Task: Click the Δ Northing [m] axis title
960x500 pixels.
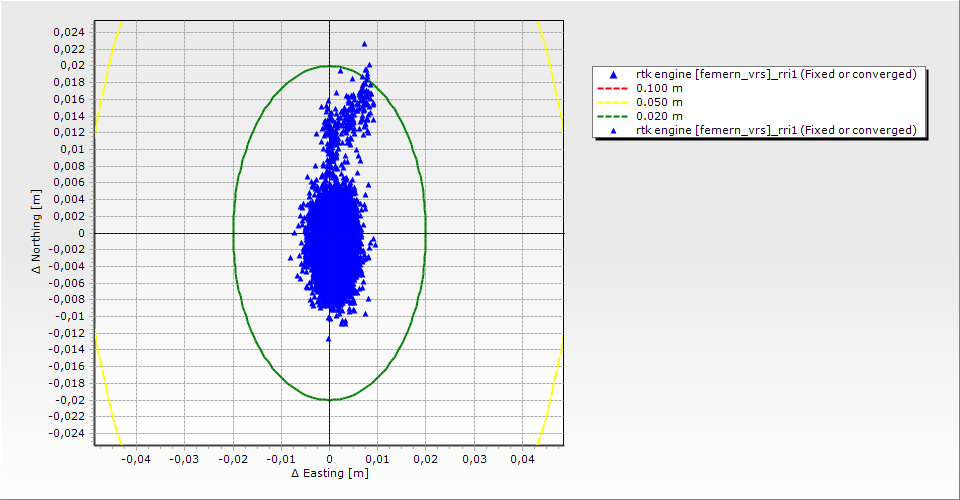Action: coord(37,233)
